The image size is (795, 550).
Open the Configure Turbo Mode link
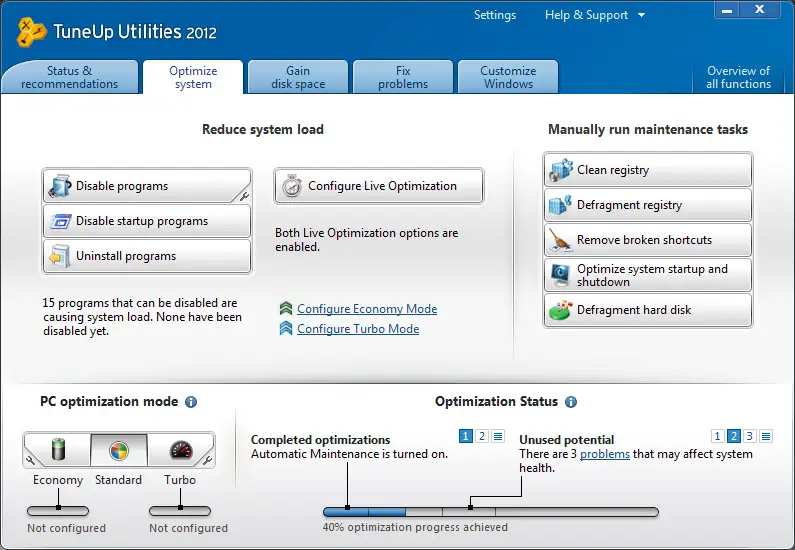coord(358,329)
